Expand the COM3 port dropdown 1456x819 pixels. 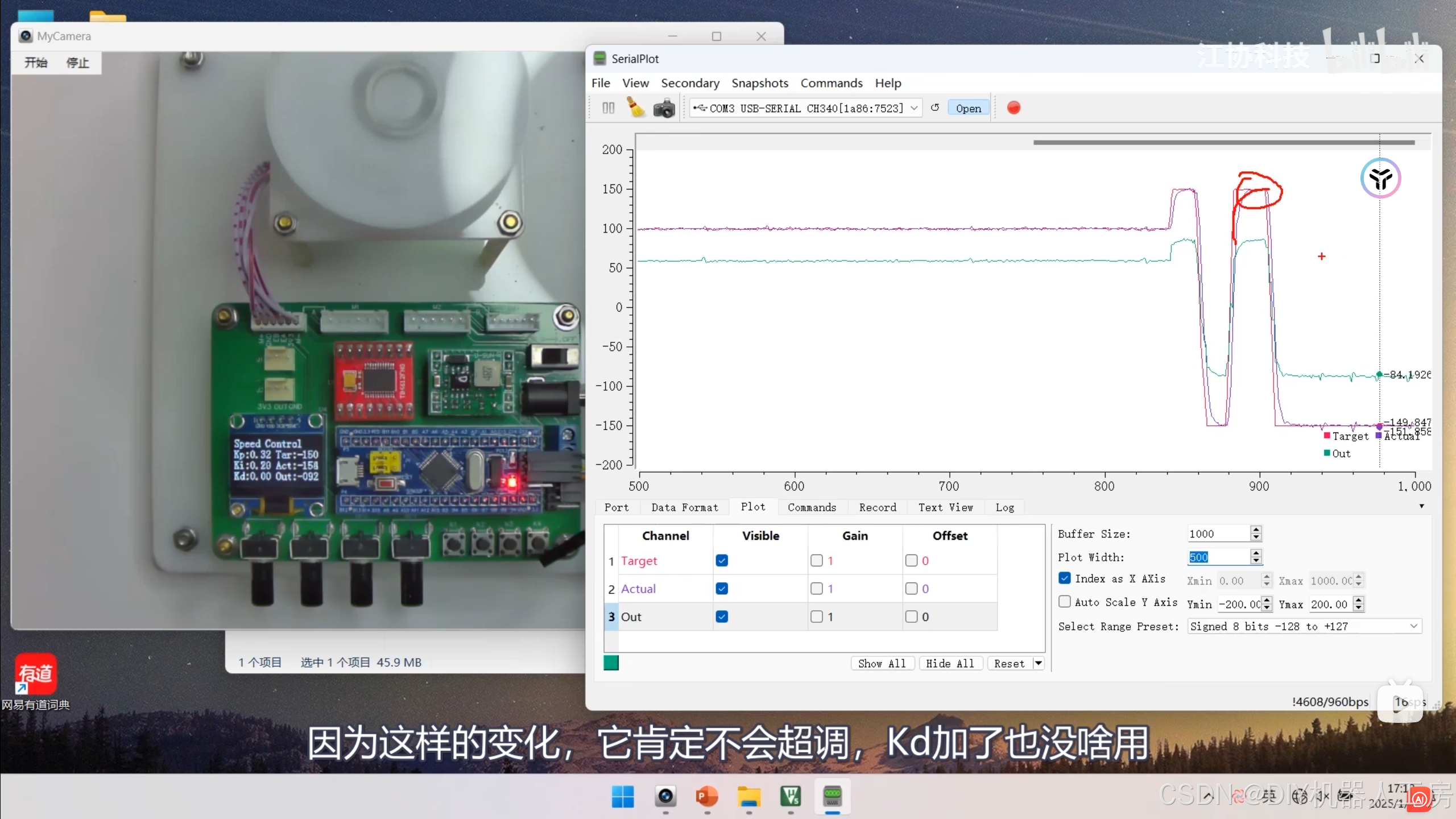click(x=914, y=108)
